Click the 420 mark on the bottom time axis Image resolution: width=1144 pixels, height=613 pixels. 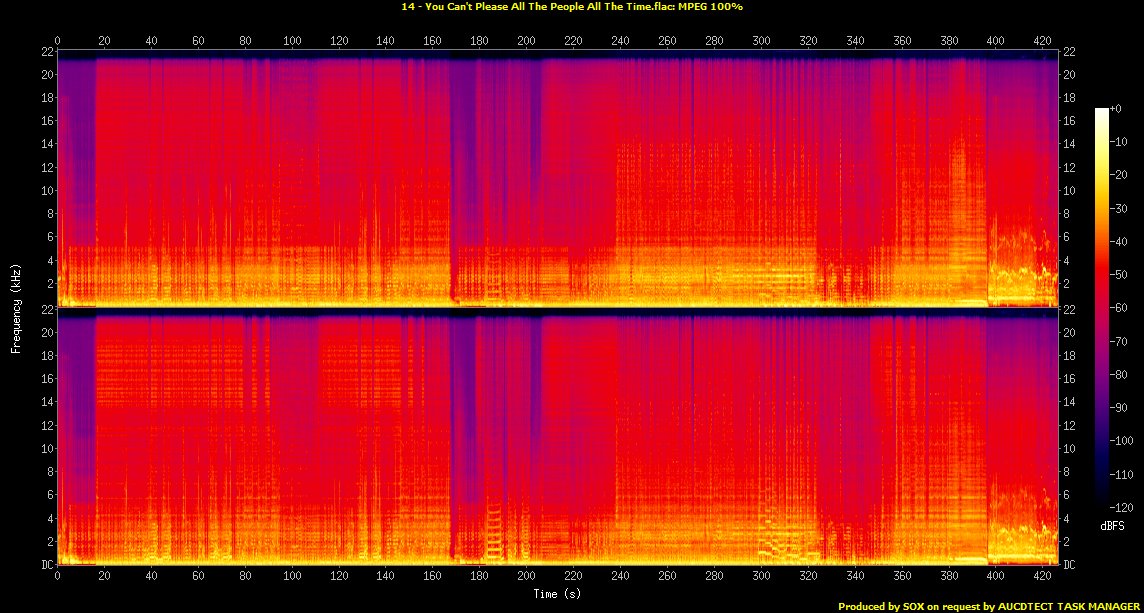[x=1044, y=578]
